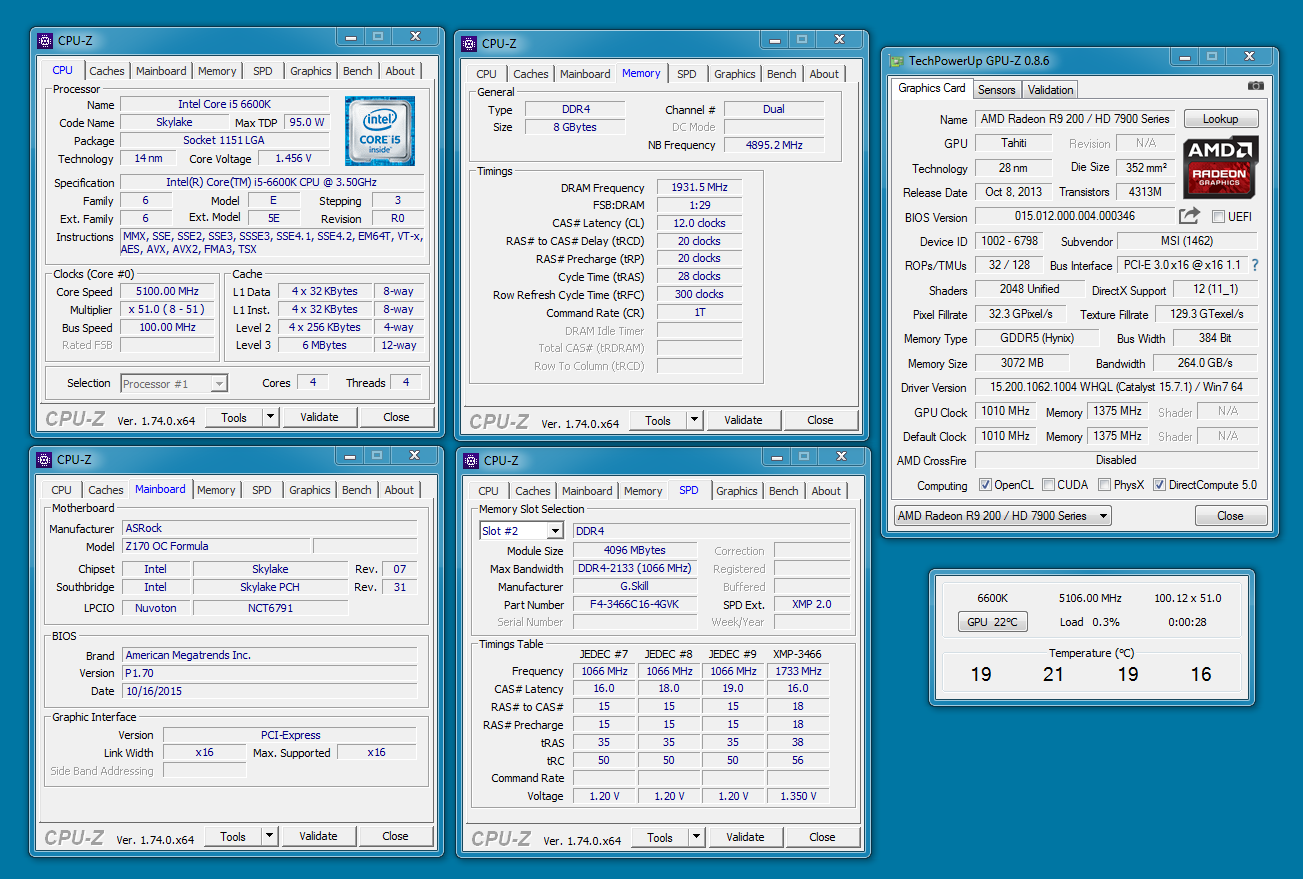The width and height of the screenshot is (1303, 879).
Task: Click Validate button in CPU tab window
Action: click(319, 417)
